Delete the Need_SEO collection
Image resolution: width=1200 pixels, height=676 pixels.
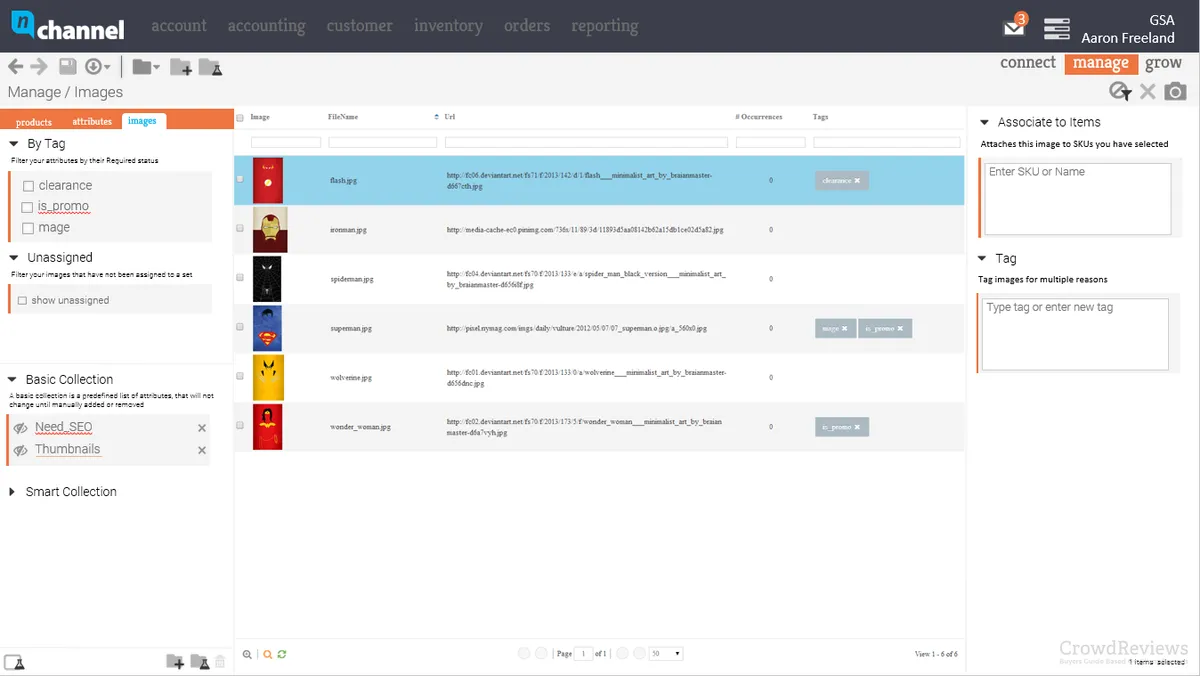[x=202, y=428]
